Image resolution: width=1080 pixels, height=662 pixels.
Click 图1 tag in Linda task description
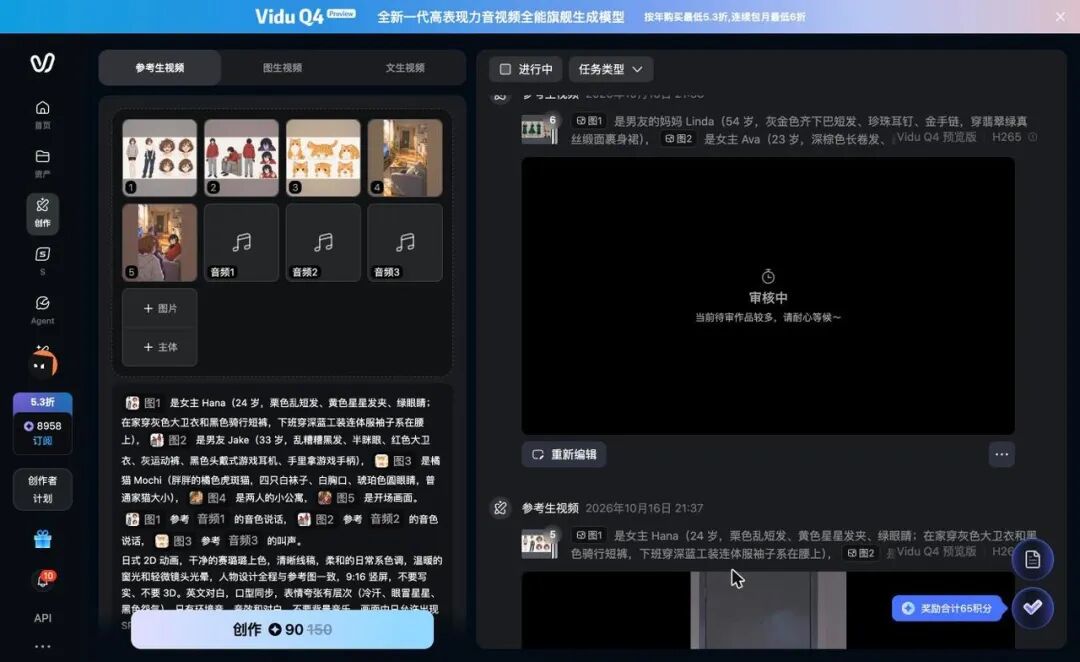[x=589, y=121]
